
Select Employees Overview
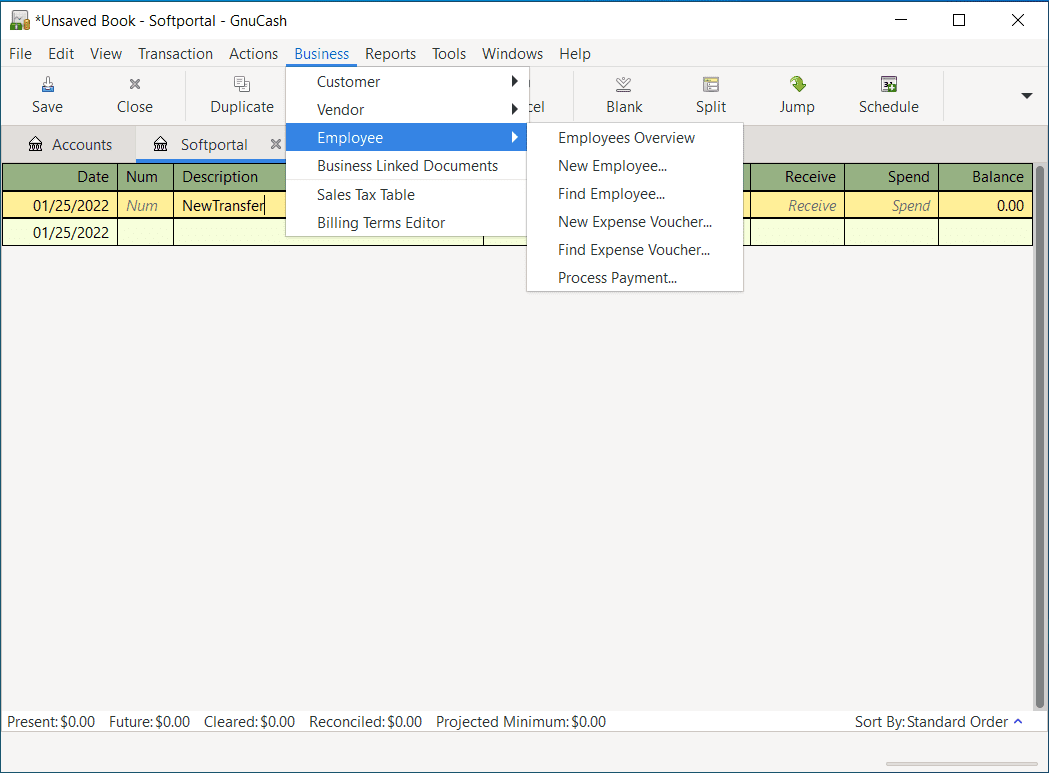coord(635,138)
